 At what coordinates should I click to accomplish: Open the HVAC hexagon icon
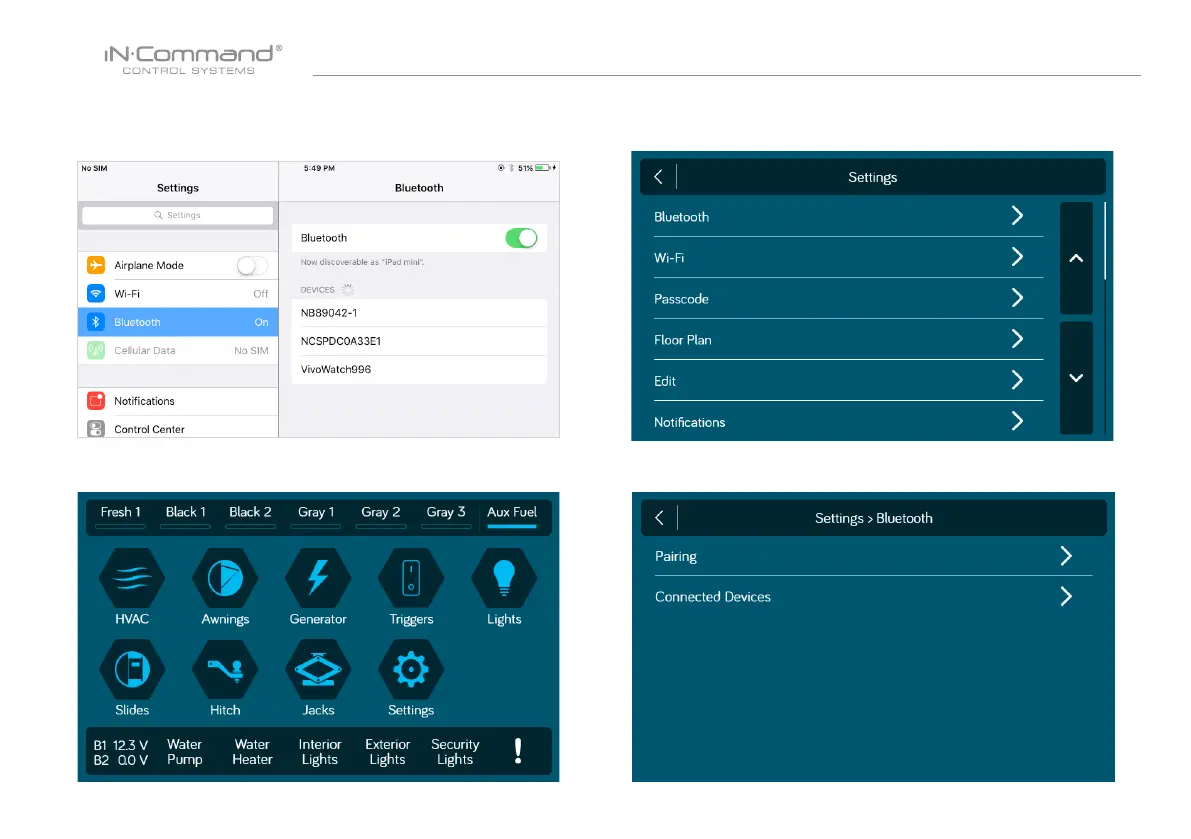(x=131, y=579)
